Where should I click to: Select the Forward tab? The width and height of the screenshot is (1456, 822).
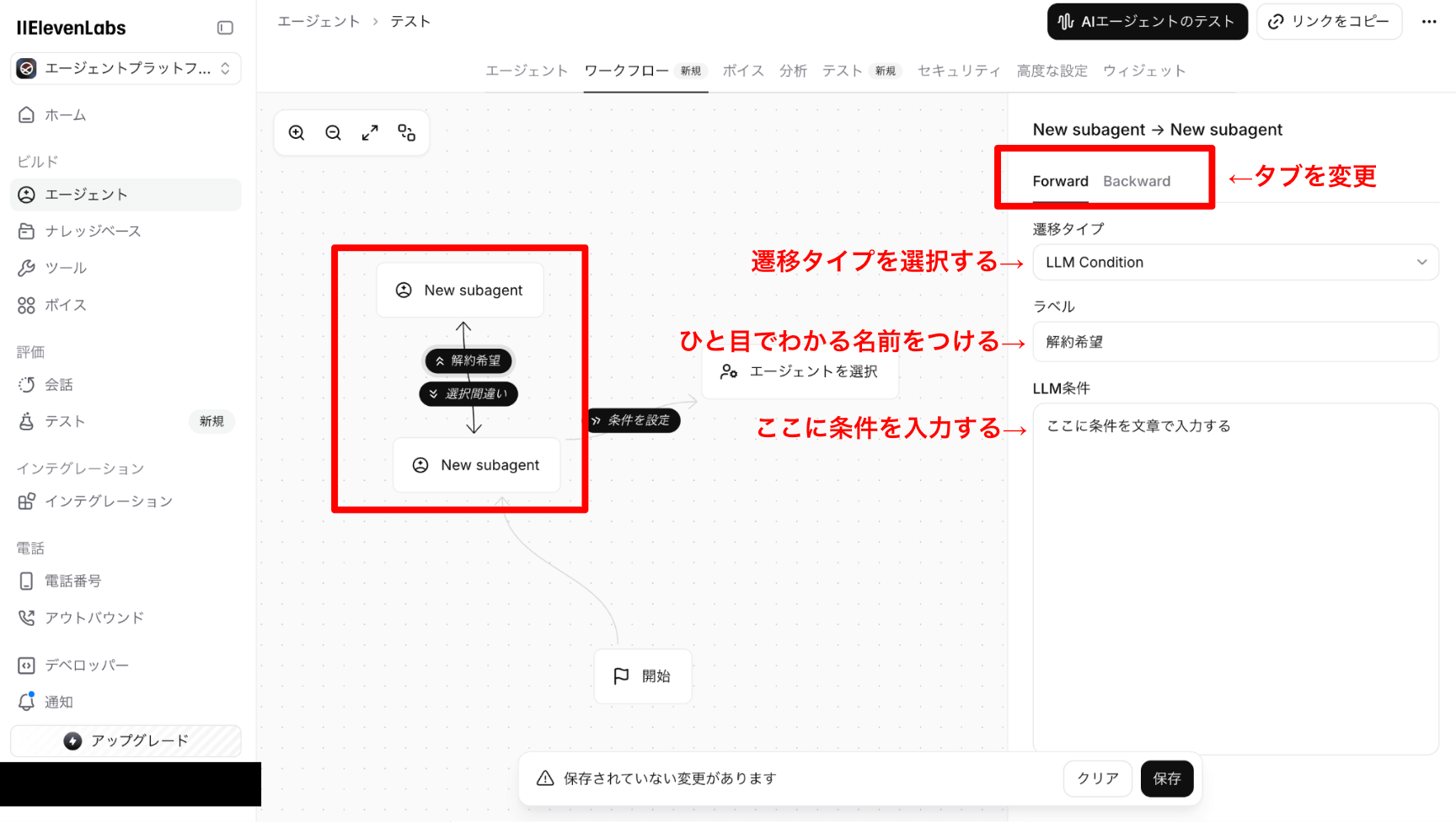pos(1060,181)
